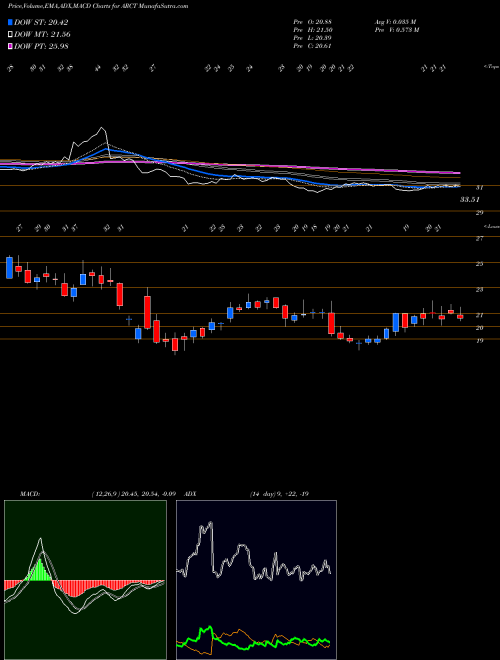Click the 'Pre L: 20.39' value

point(313,38)
